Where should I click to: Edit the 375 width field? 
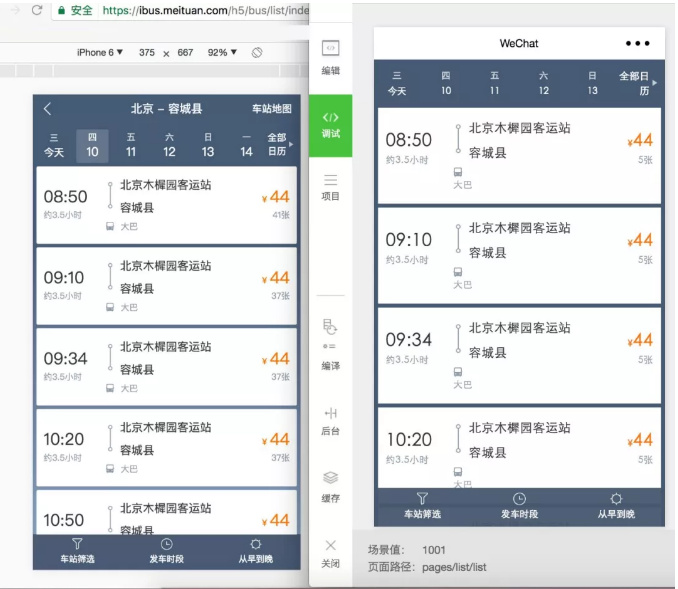click(x=147, y=52)
